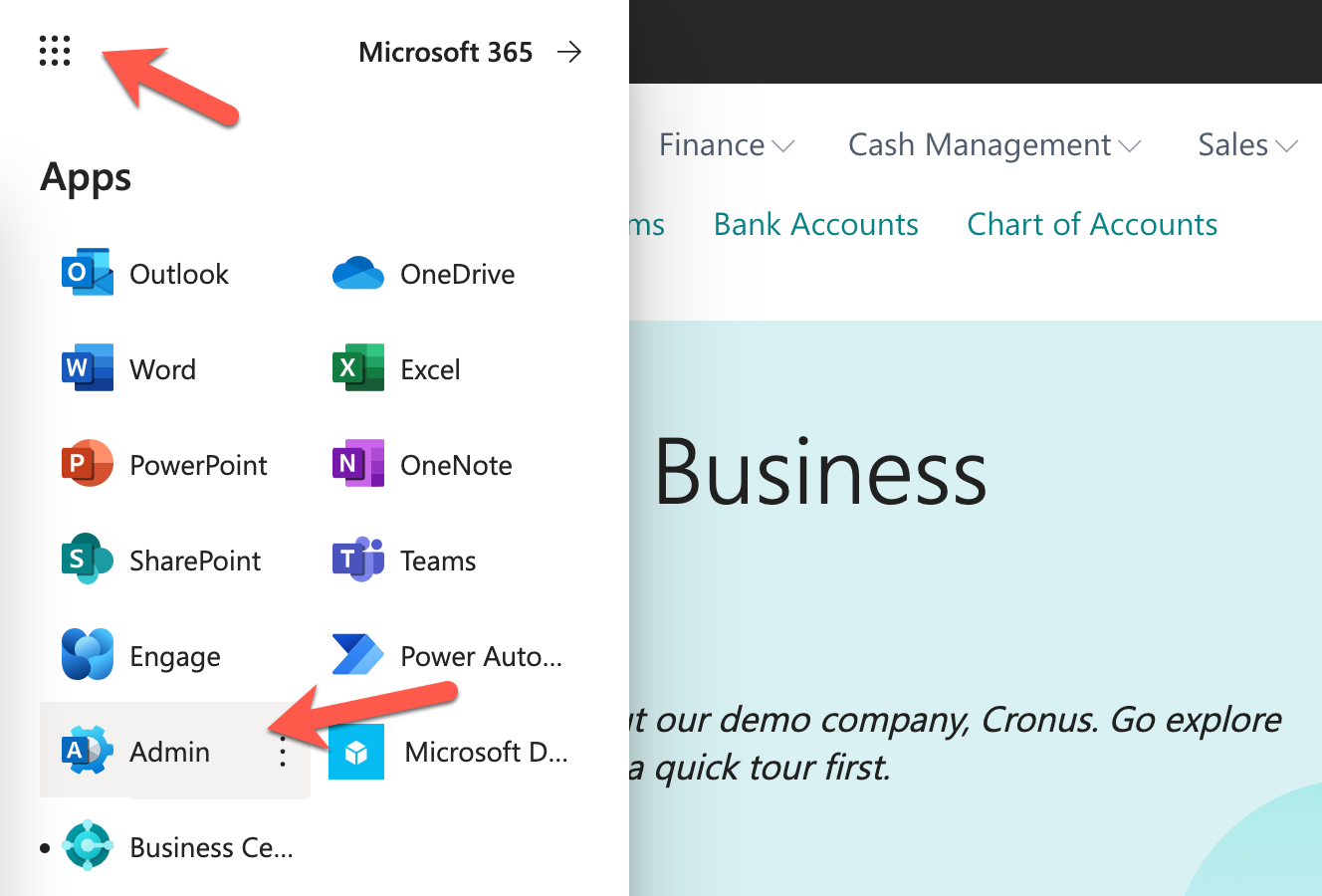
Task: Open the OneNote app icon
Action: [x=358, y=465]
